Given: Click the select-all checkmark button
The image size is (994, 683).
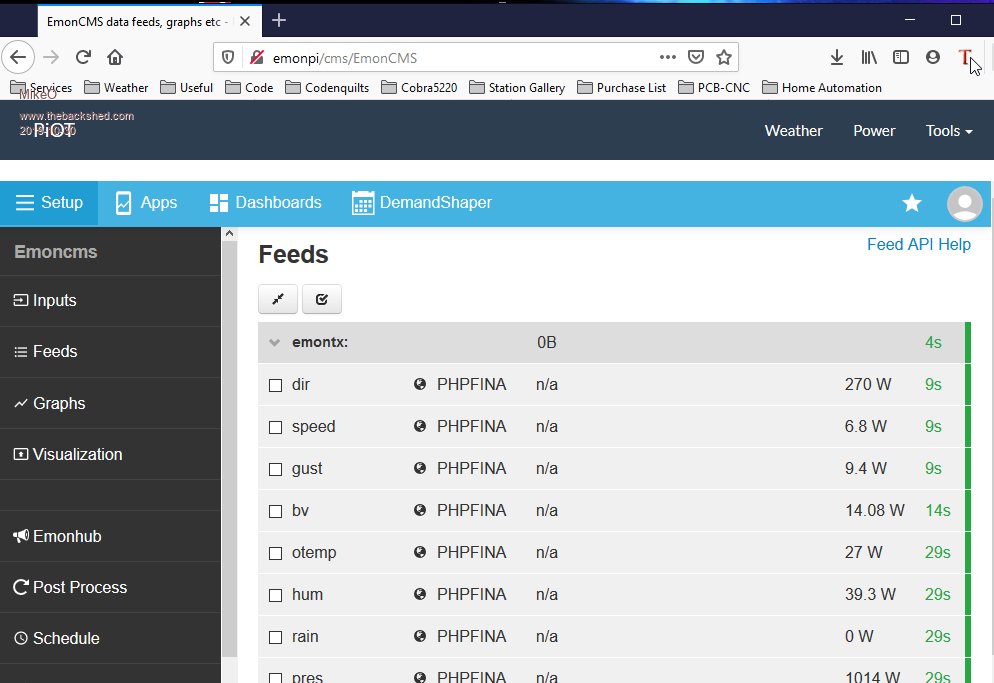Looking at the screenshot, I should [x=322, y=299].
